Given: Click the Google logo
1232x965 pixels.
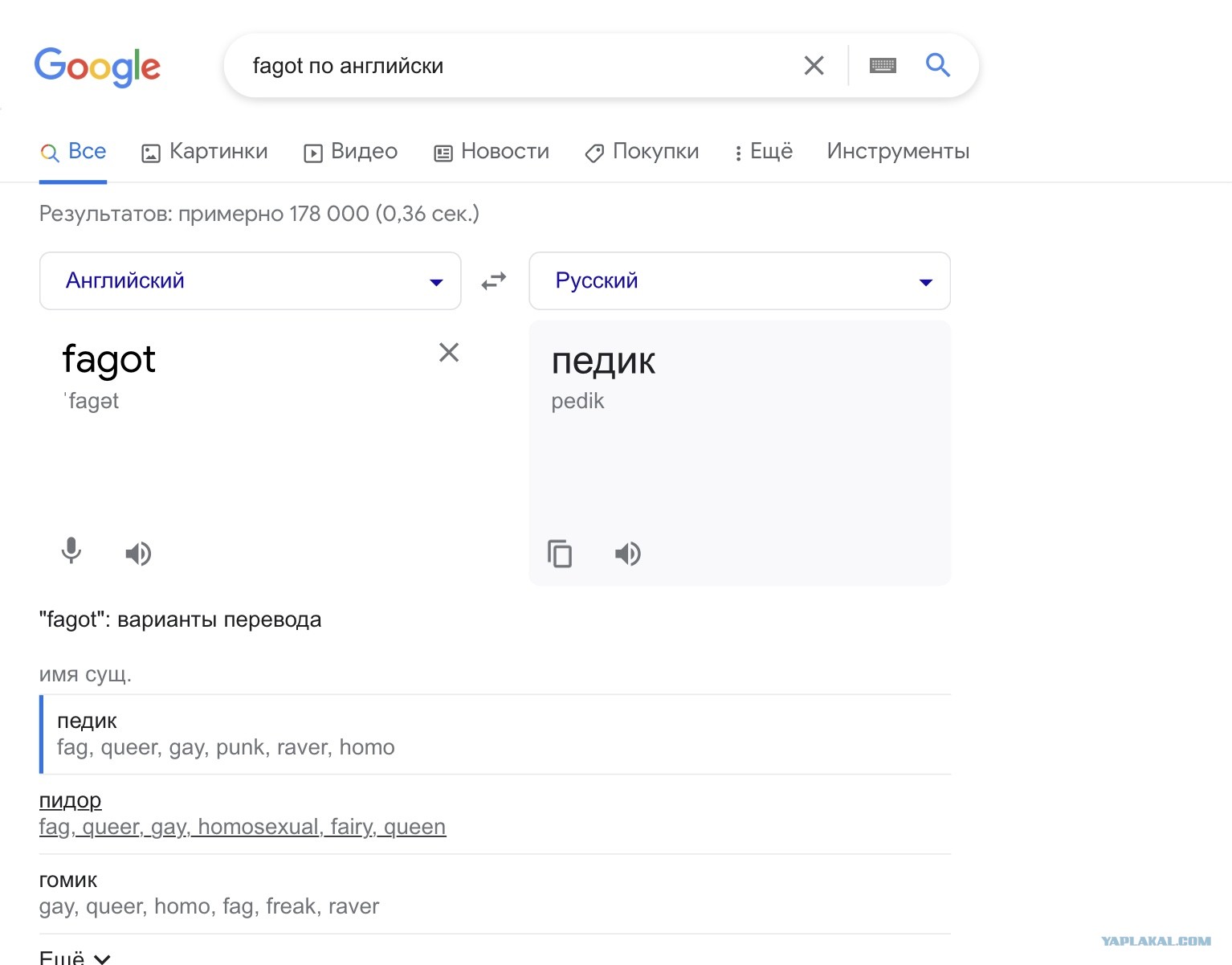Looking at the screenshot, I should [x=97, y=67].
